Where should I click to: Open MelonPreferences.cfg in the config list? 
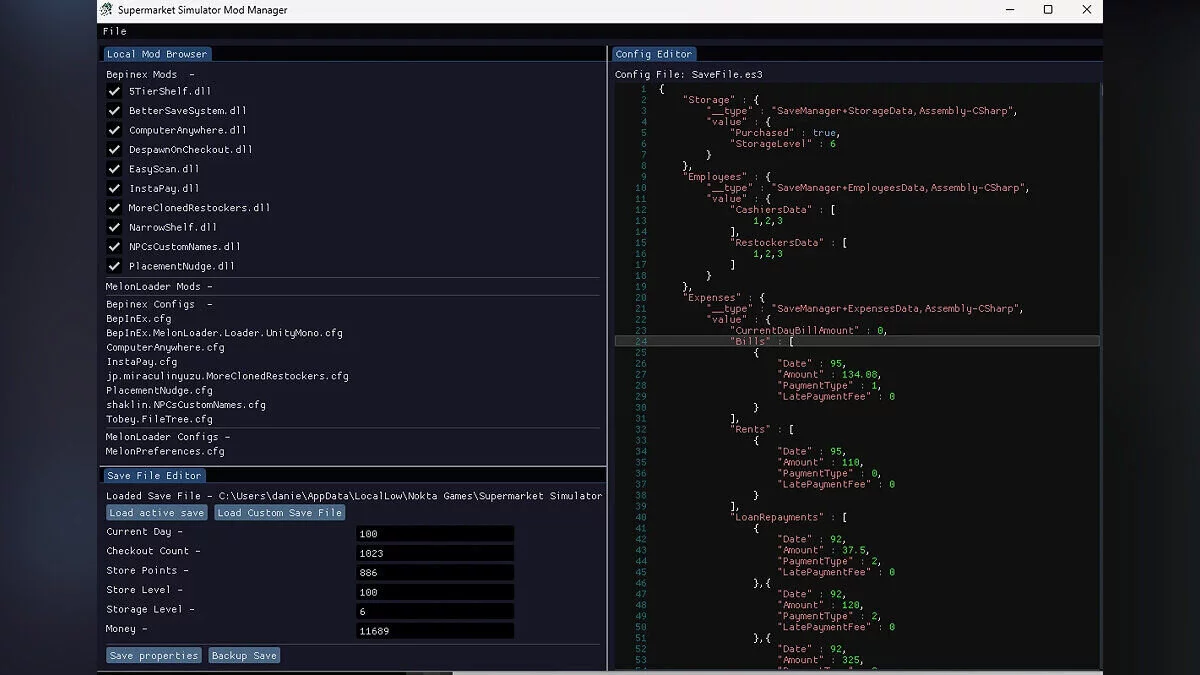[166, 452]
